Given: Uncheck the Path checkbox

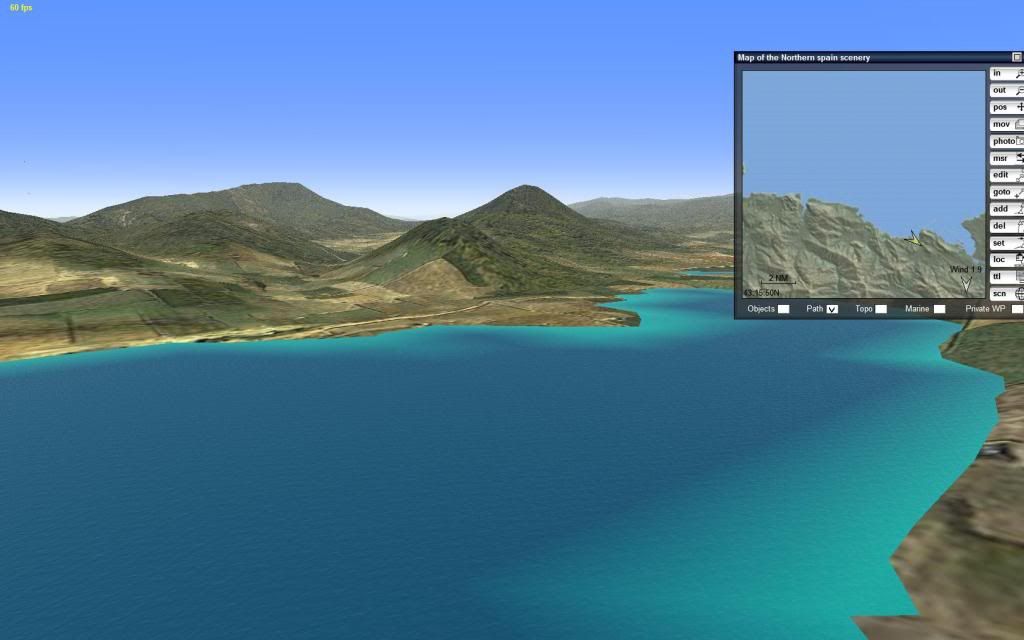Looking at the screenshot, I should click(832, 309).
